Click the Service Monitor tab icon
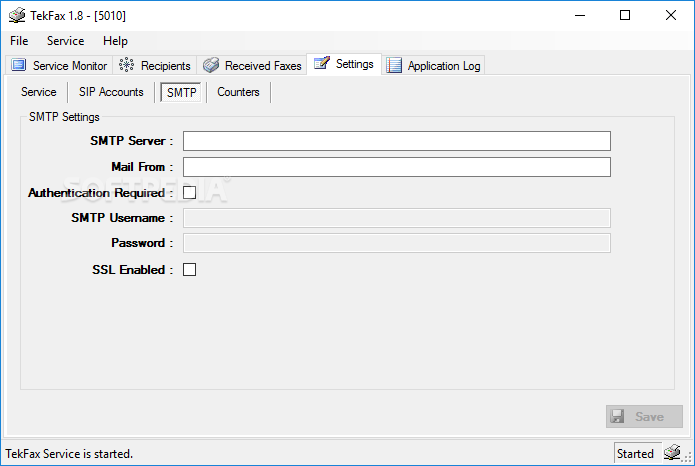Image resolution: width=695 pixels, height=466 pixels. [x=19, y=65]
